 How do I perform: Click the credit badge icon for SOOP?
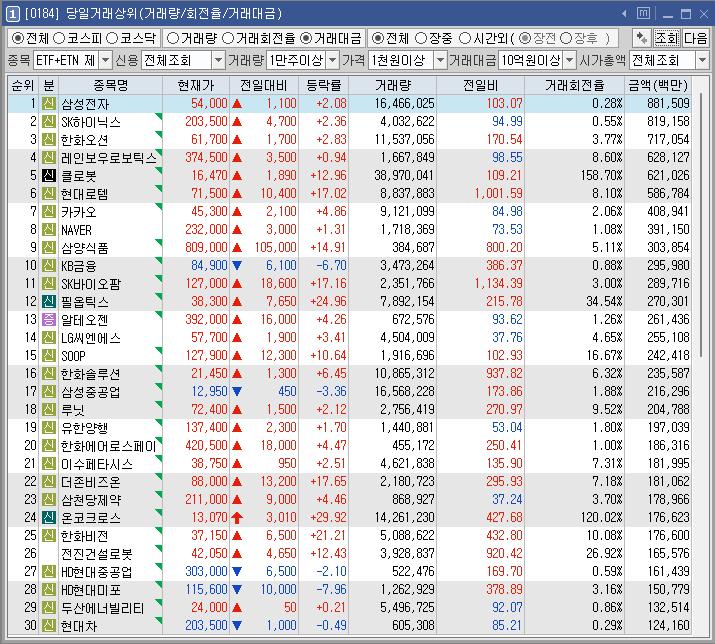pyautogui.click(x=49, y=355)
